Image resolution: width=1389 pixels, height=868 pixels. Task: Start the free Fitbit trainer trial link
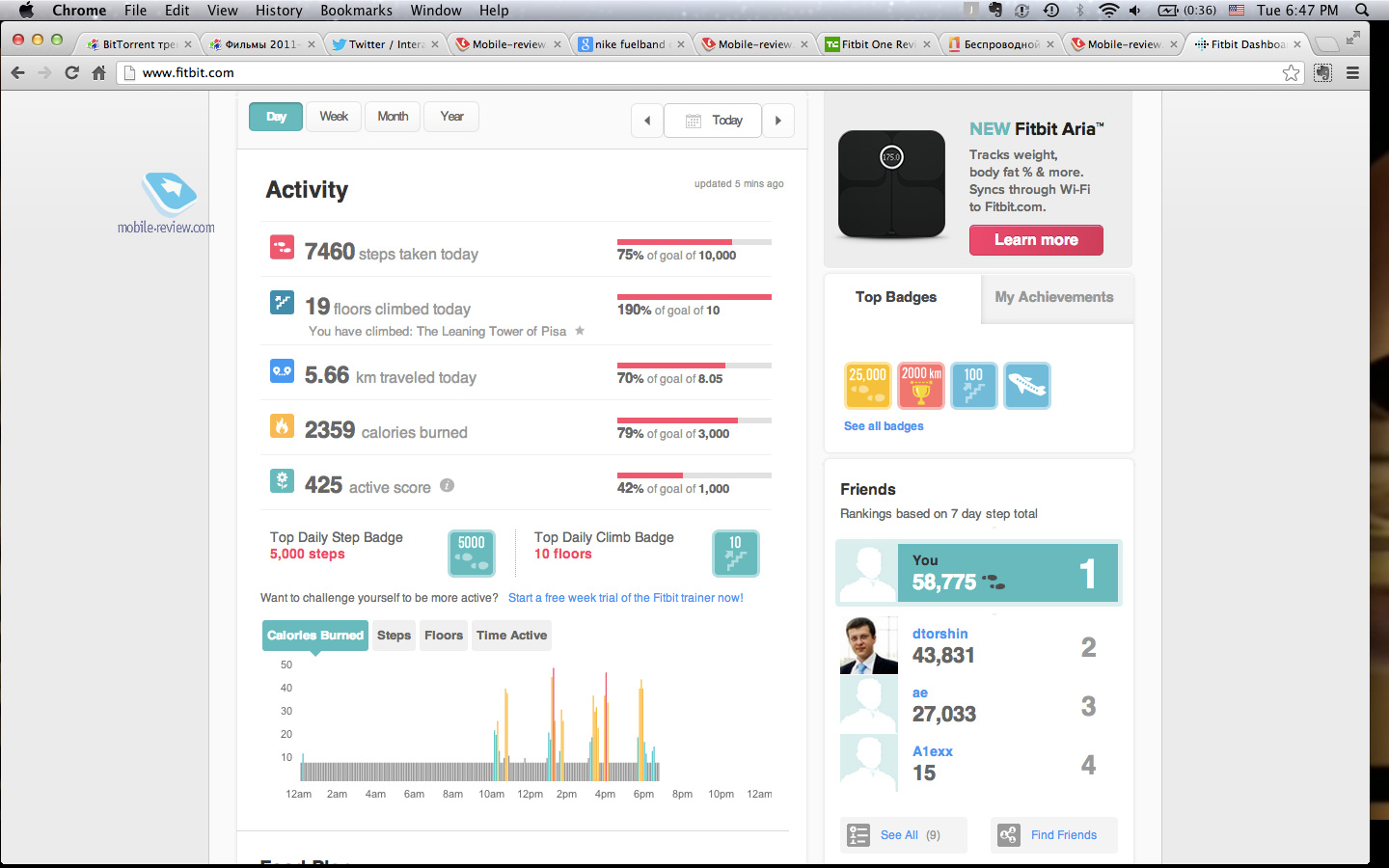coord(626,598)
